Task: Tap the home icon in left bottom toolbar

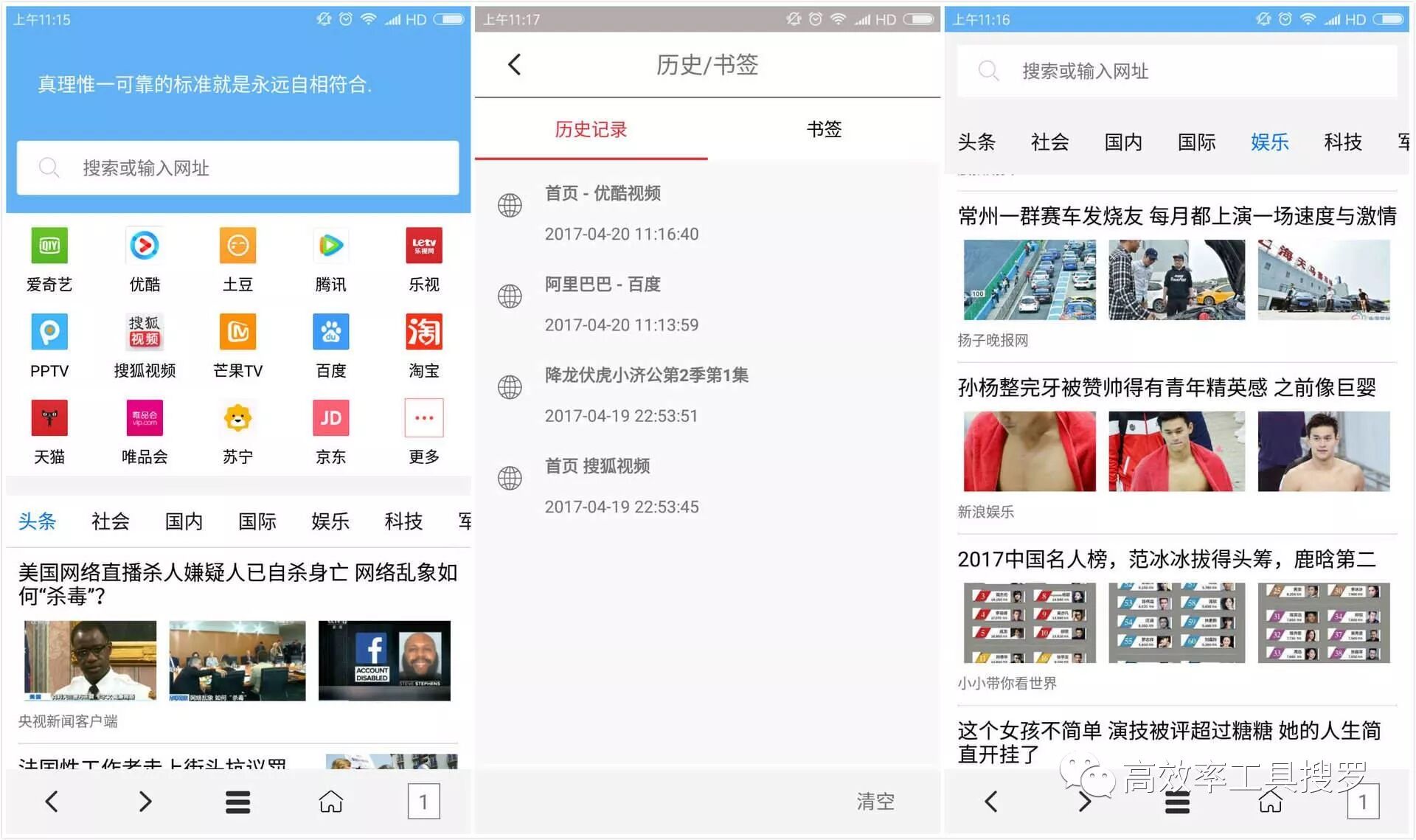Action: click(x=330, y=802)
